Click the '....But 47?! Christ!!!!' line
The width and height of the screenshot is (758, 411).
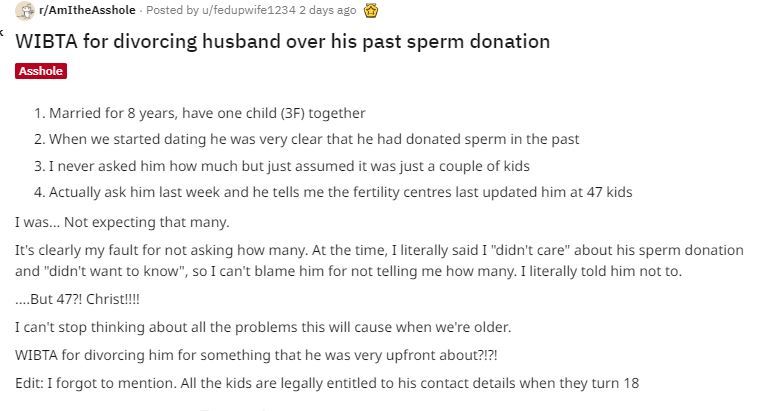click(77, 299)
